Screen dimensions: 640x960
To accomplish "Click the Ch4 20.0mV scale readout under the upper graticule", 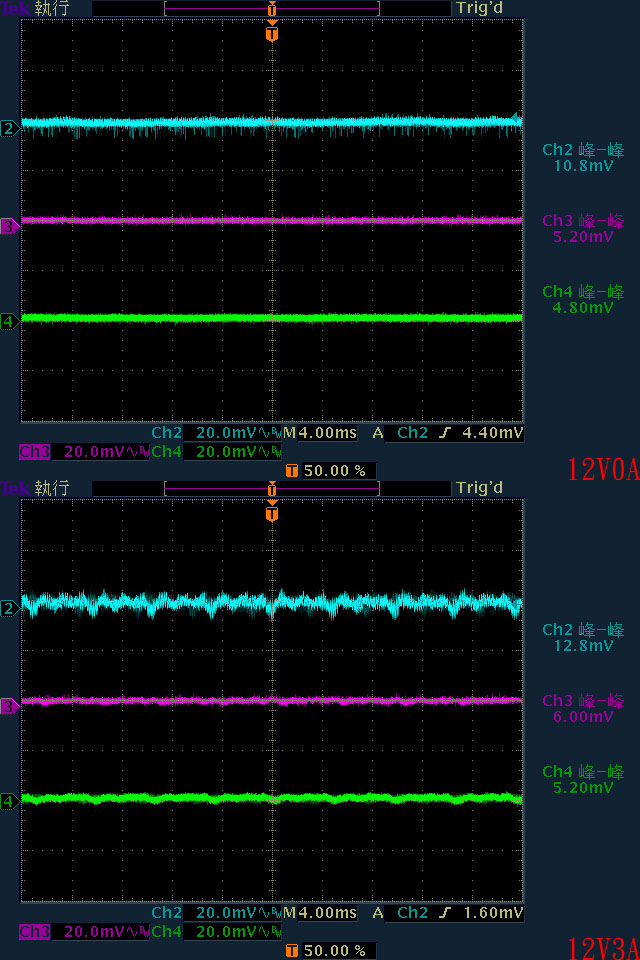I will 216,452.
